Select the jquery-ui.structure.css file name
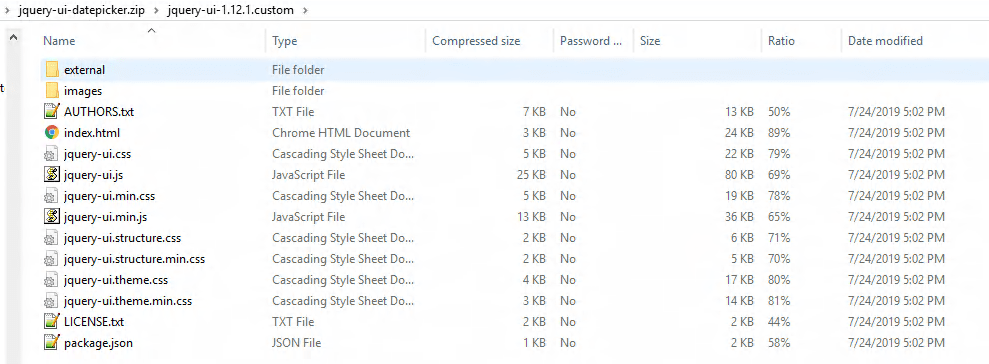The height and width of the screenshot is (364, 989). [122, 238]
